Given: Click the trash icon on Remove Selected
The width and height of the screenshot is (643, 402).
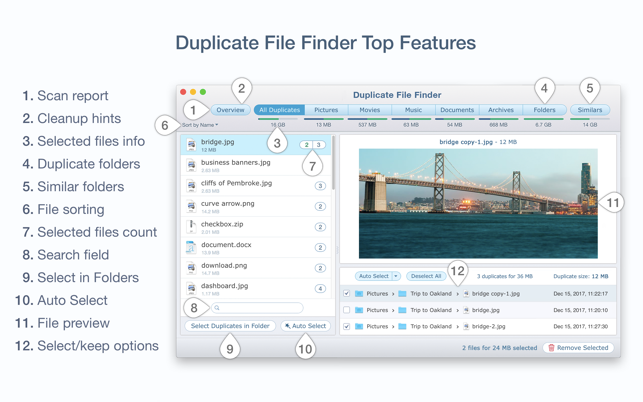Looking at the screenshot, I should [x=551, y=348].
